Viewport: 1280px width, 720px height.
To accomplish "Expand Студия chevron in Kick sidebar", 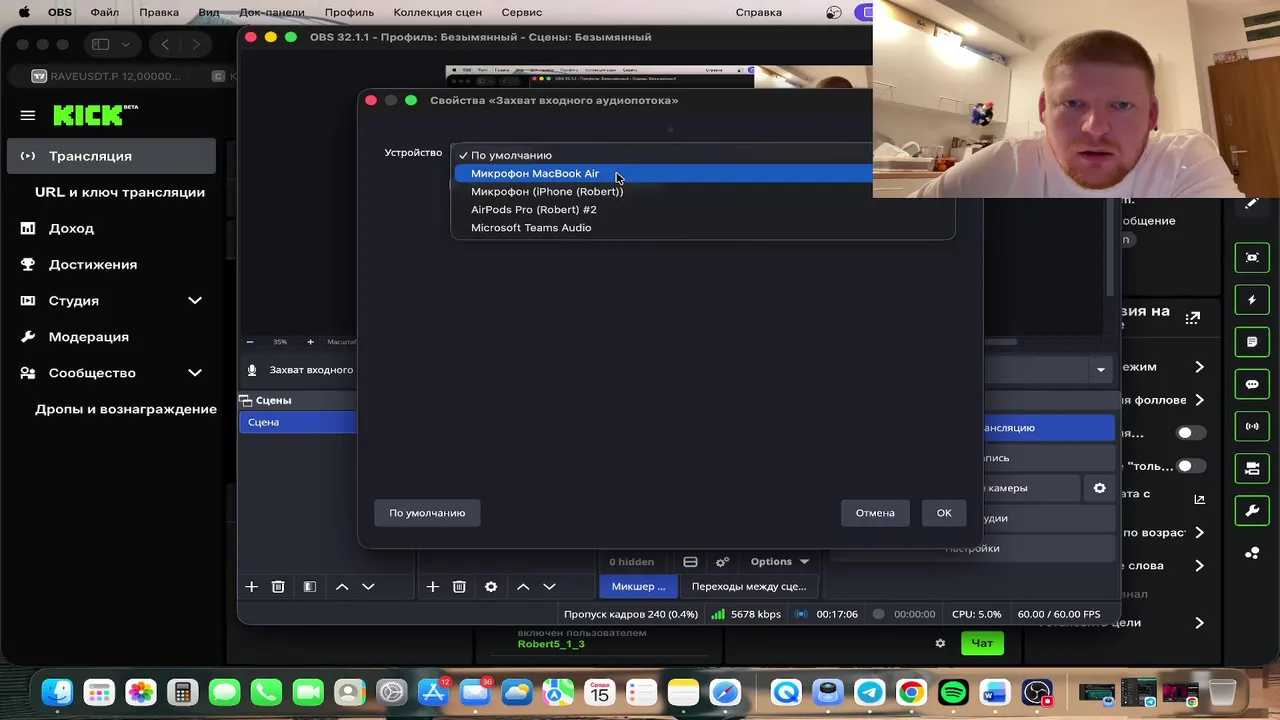I will coord(195,300).
